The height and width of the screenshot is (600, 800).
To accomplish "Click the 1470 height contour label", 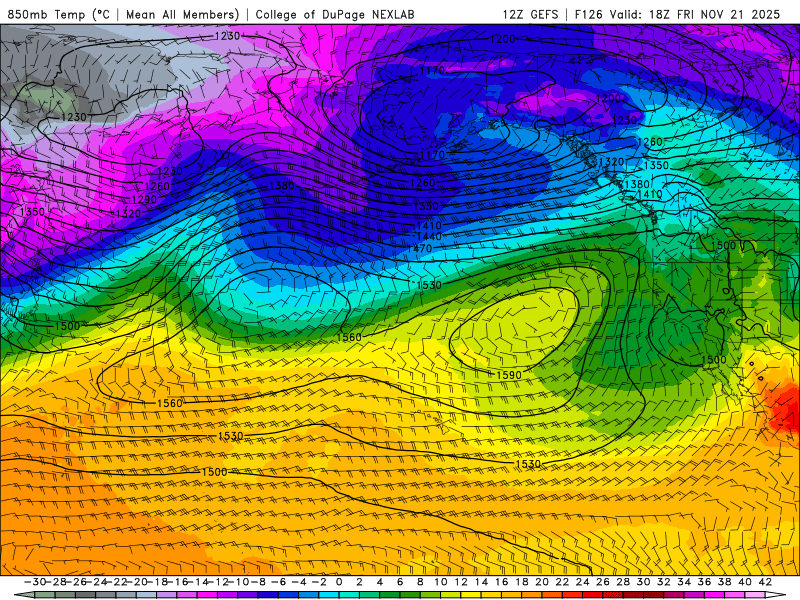I will pyautogui.click(x=419, y=248).
